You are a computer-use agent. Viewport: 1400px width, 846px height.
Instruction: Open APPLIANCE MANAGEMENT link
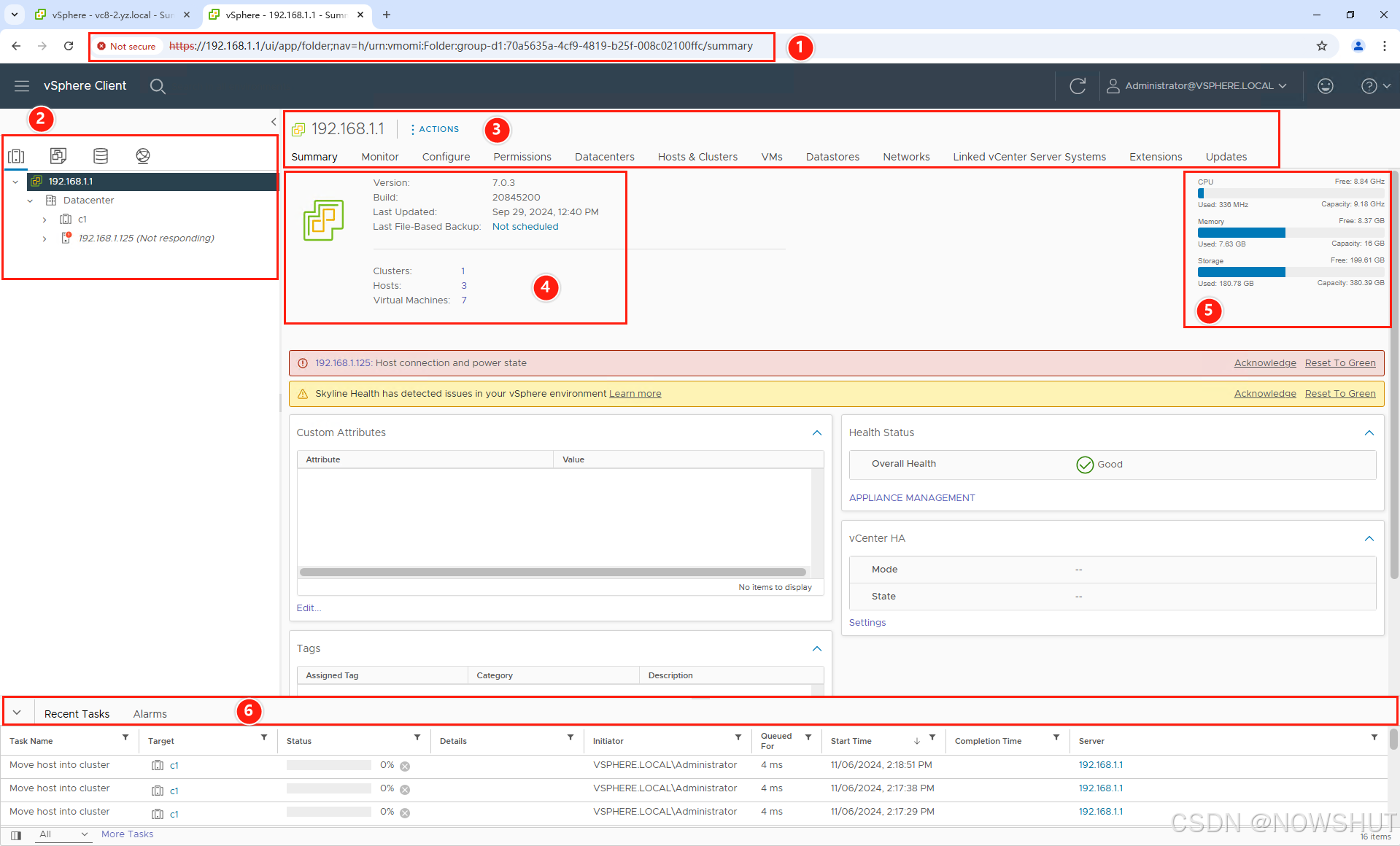click(x=912, y=498)
